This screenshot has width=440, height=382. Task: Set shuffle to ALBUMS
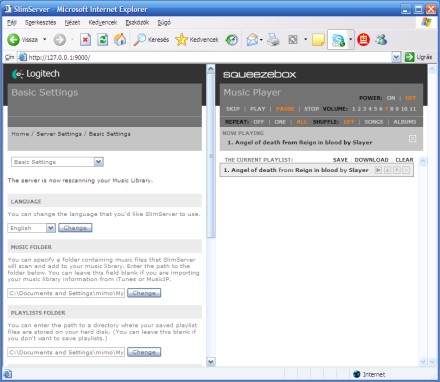(x=405, y=122)
